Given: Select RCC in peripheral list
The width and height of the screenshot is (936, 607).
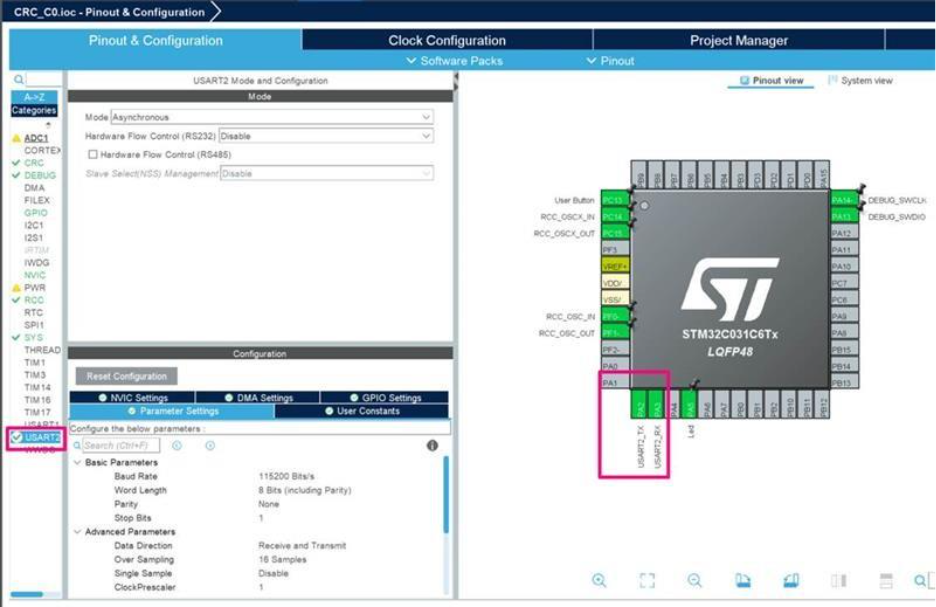Looking at the screenshot, I should tap(34, 300).
